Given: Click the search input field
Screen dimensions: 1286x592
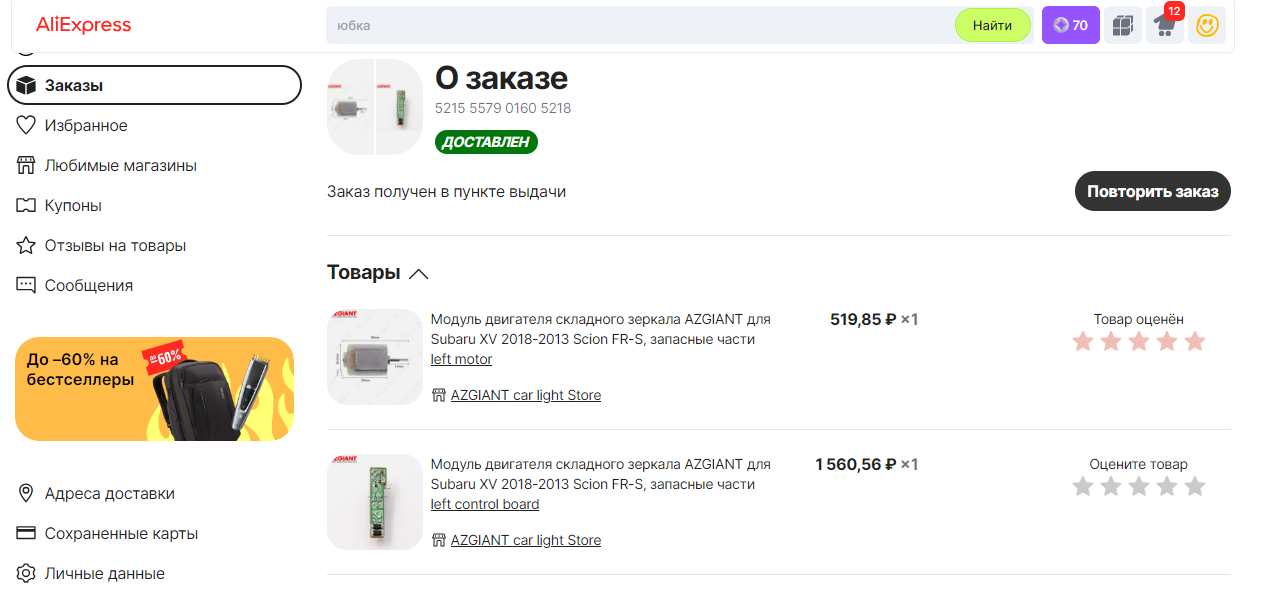Looking at the screenshot, I should (x=640, y=25).
